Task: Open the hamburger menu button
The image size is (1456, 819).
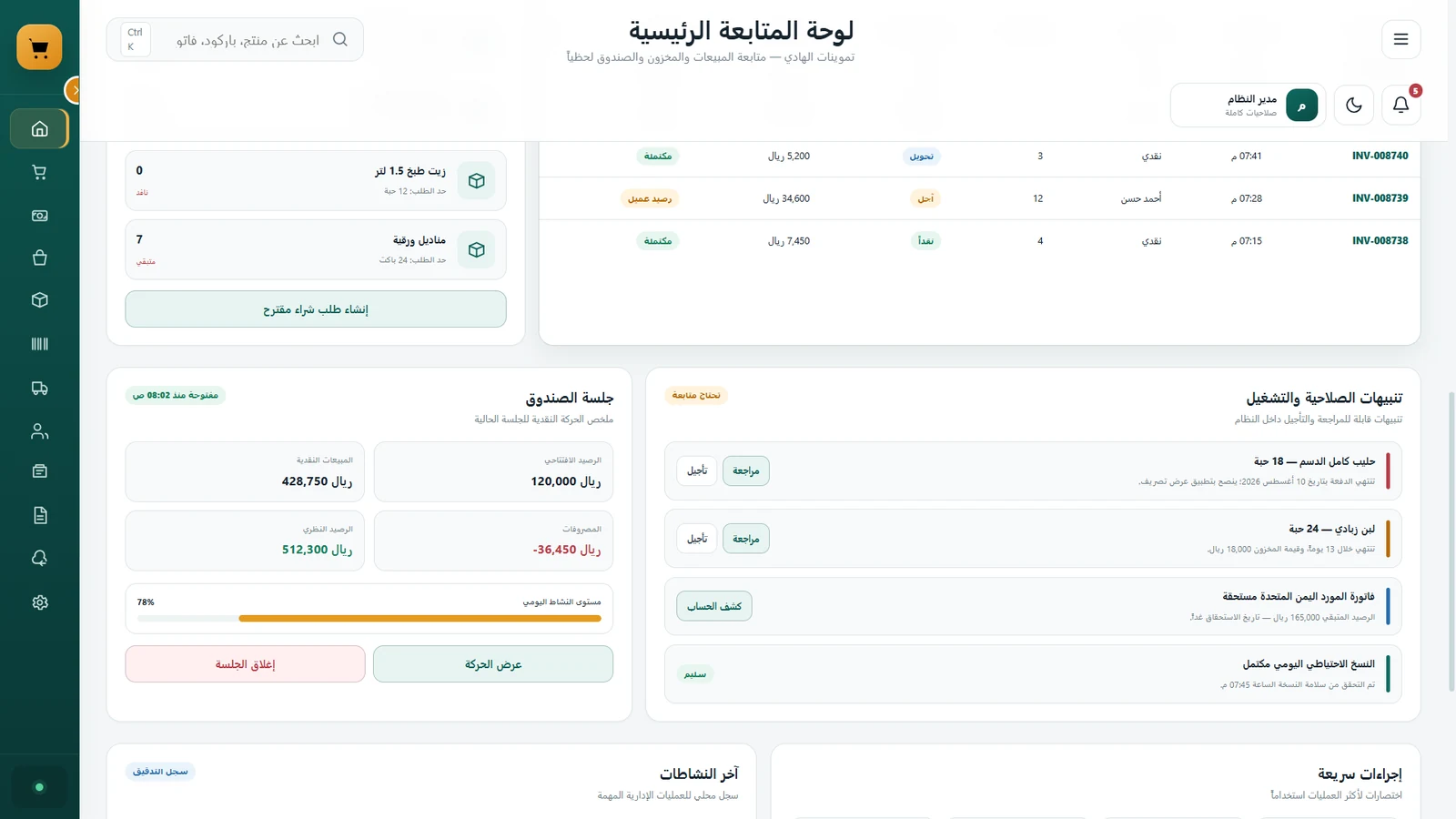Action: pyautogui.click(x=1400, y=39)
